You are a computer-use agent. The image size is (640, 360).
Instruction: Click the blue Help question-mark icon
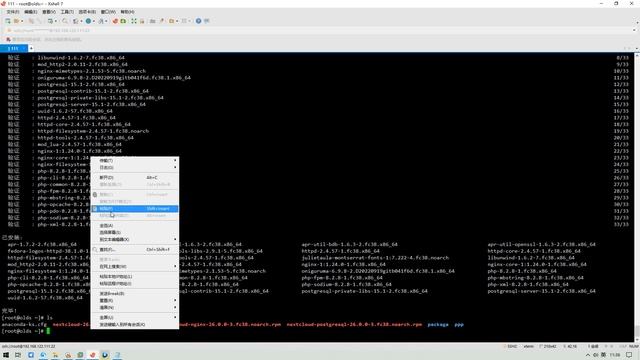coord(198,21)
